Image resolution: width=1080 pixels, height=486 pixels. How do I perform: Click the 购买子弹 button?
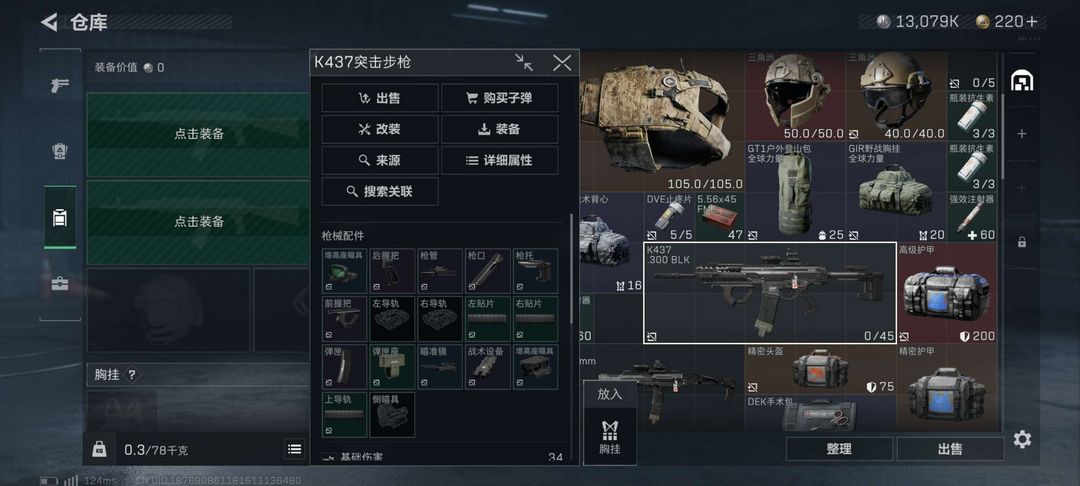(499, 98)
